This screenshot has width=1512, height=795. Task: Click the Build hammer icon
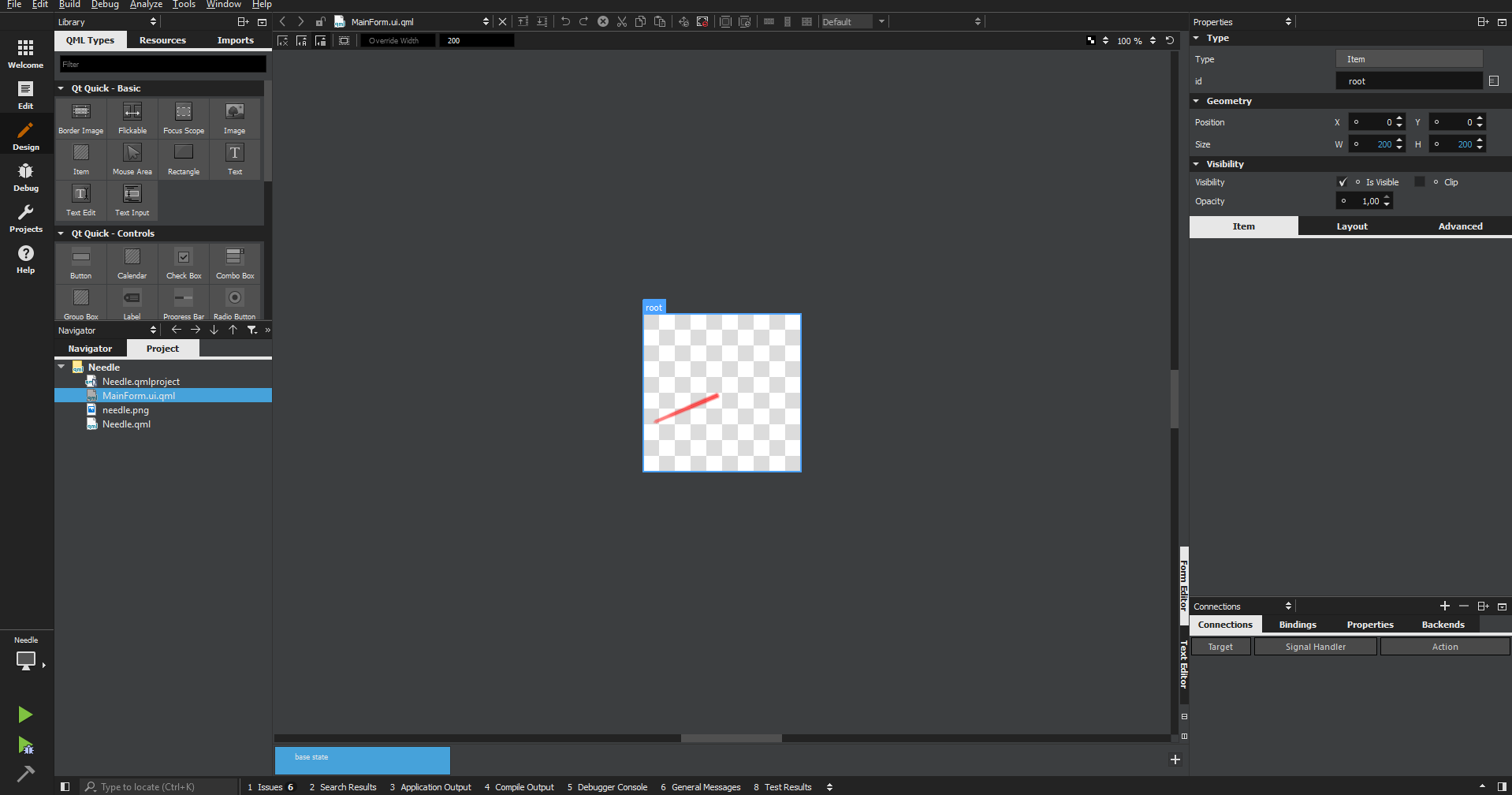click(25, 774)
